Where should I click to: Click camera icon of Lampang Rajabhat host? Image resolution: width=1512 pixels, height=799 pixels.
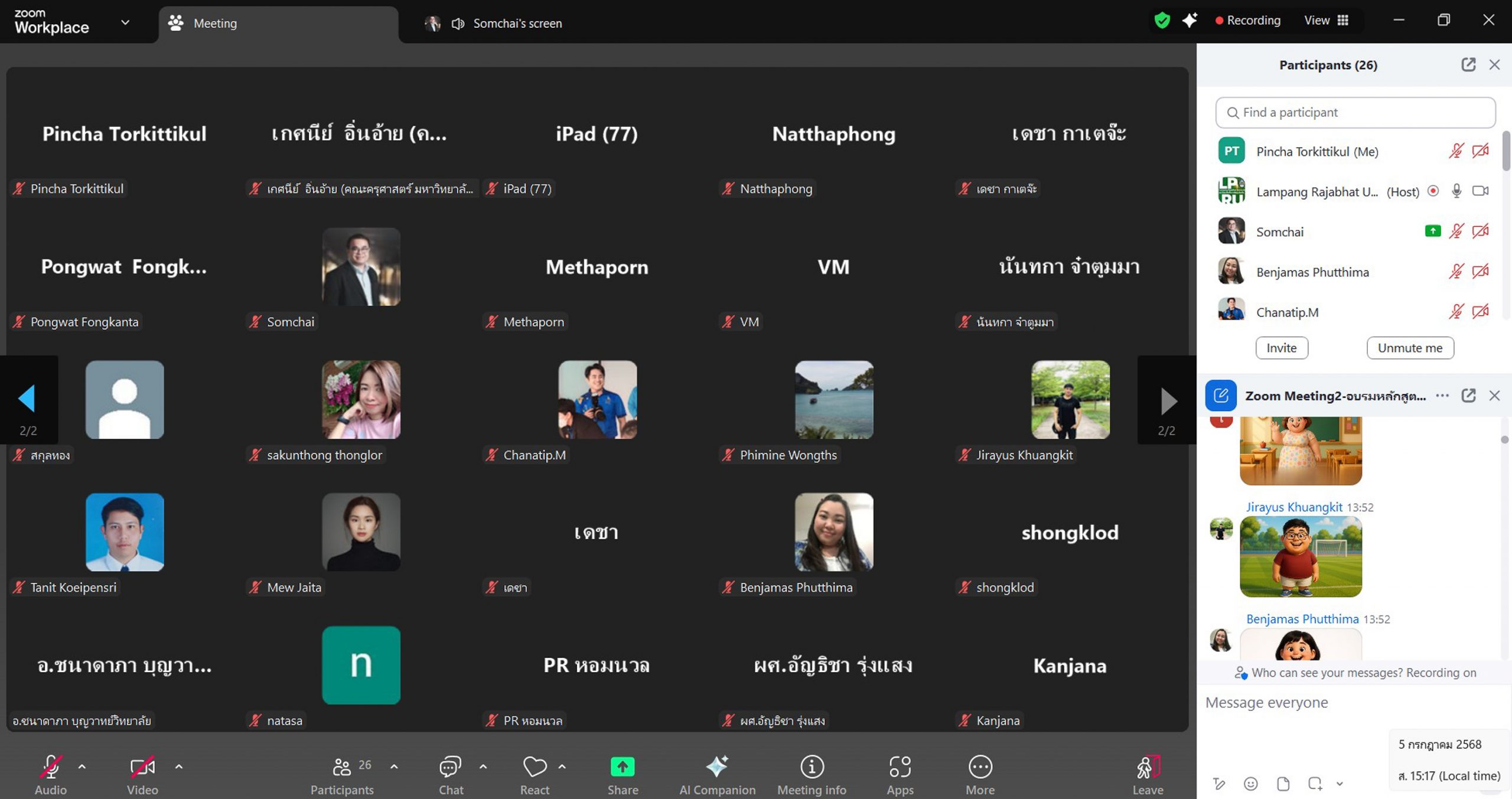[1480, 191]
